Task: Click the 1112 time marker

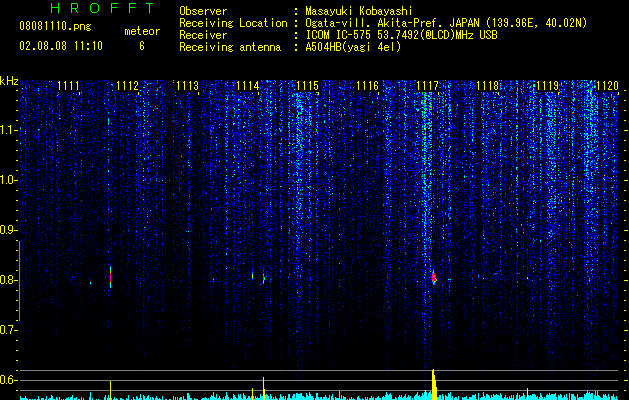Action: click(128, 86)
